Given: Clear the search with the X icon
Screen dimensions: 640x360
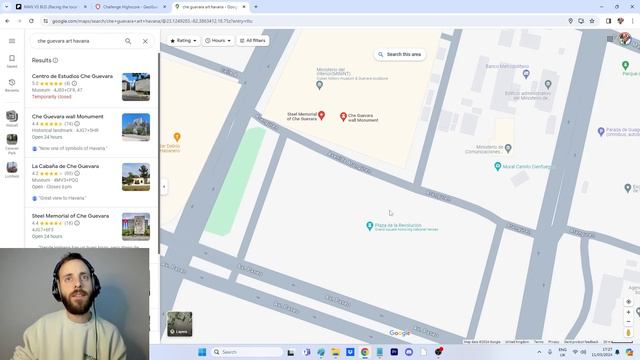Looking at the screenshot, I should click(145, 41).
